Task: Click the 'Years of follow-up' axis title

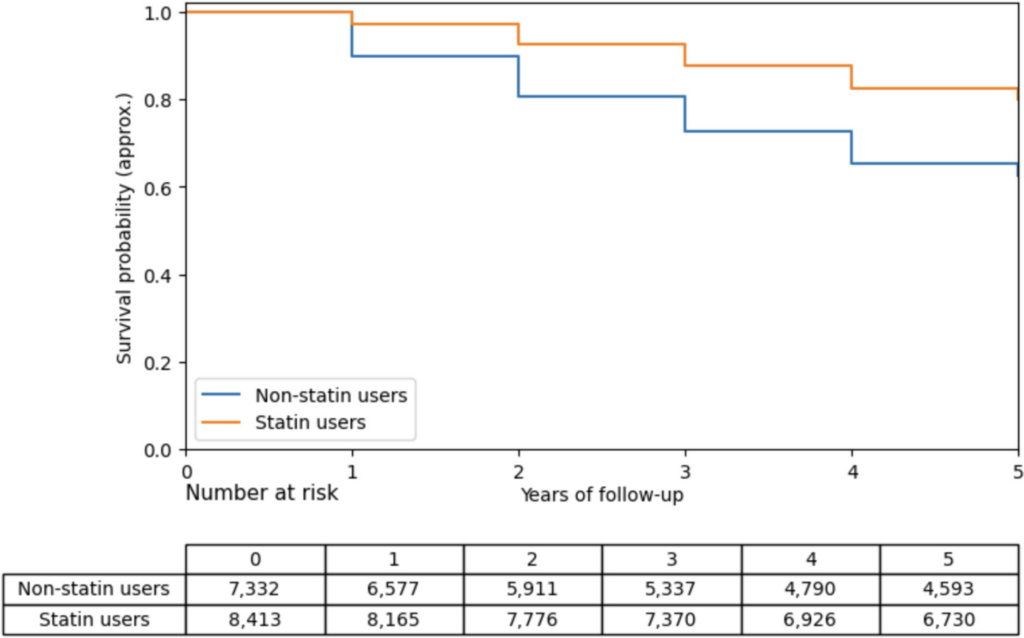Action: tap(601, 495)
